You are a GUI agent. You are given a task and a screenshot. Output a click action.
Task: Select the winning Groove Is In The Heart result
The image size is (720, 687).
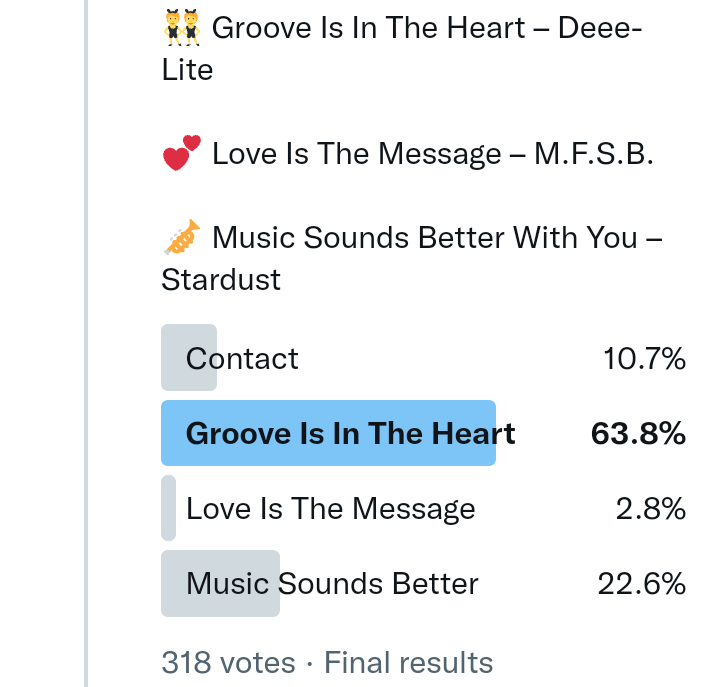coord(350,433)
